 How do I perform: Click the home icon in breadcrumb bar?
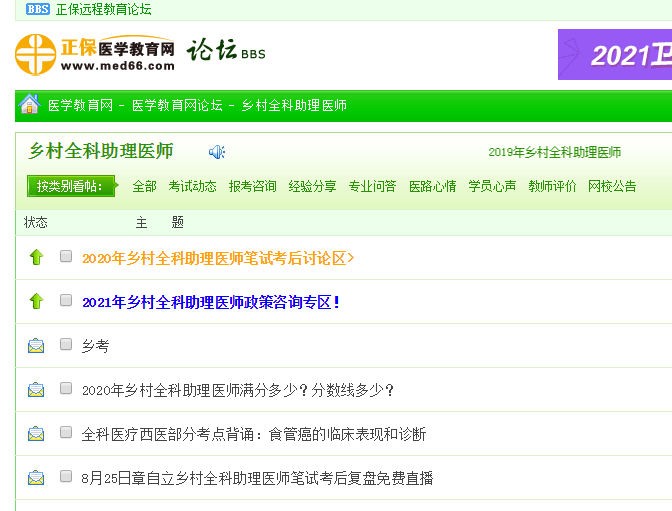pyautogui.click(x=29, y=105)
